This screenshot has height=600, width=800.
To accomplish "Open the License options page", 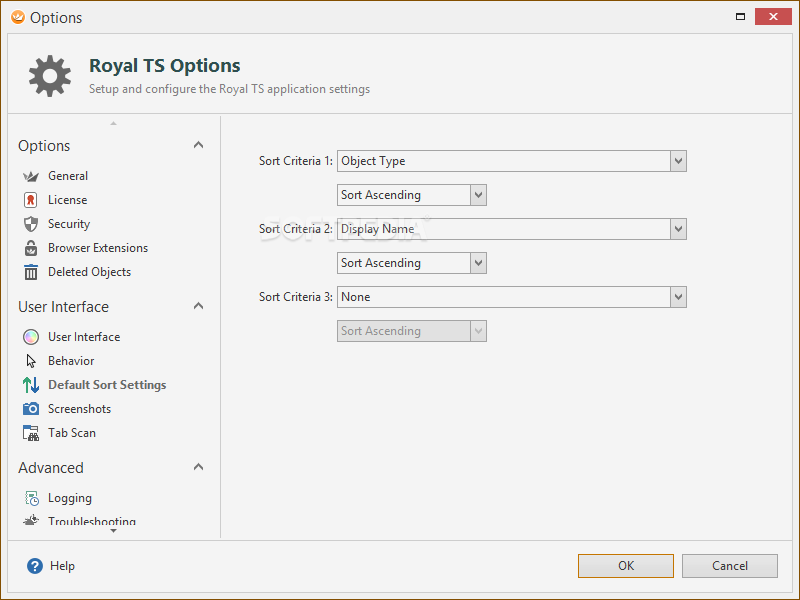I will [x=67, y=200].
